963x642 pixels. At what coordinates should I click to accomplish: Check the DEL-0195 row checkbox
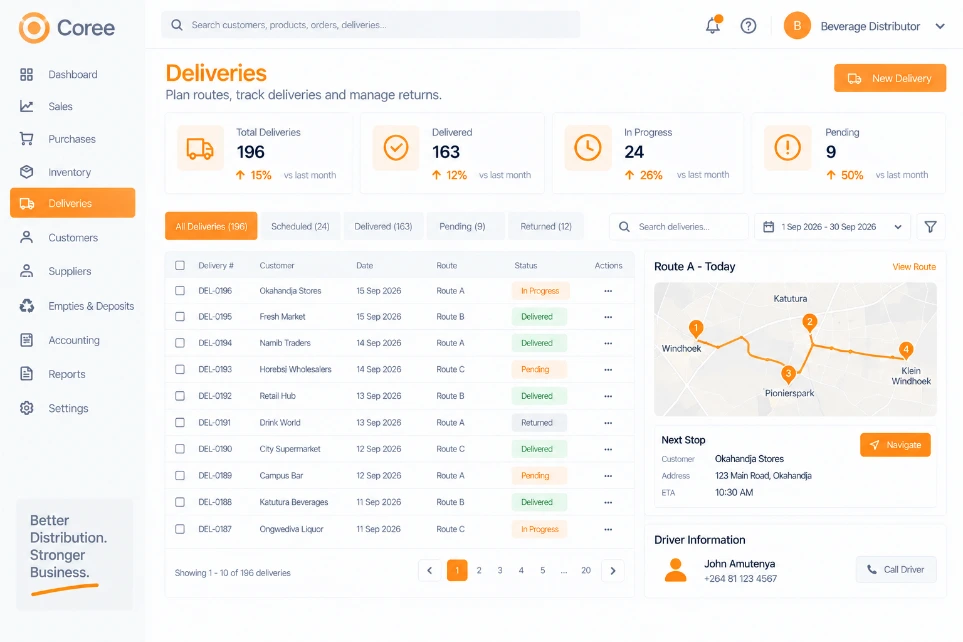pos(180,316)
